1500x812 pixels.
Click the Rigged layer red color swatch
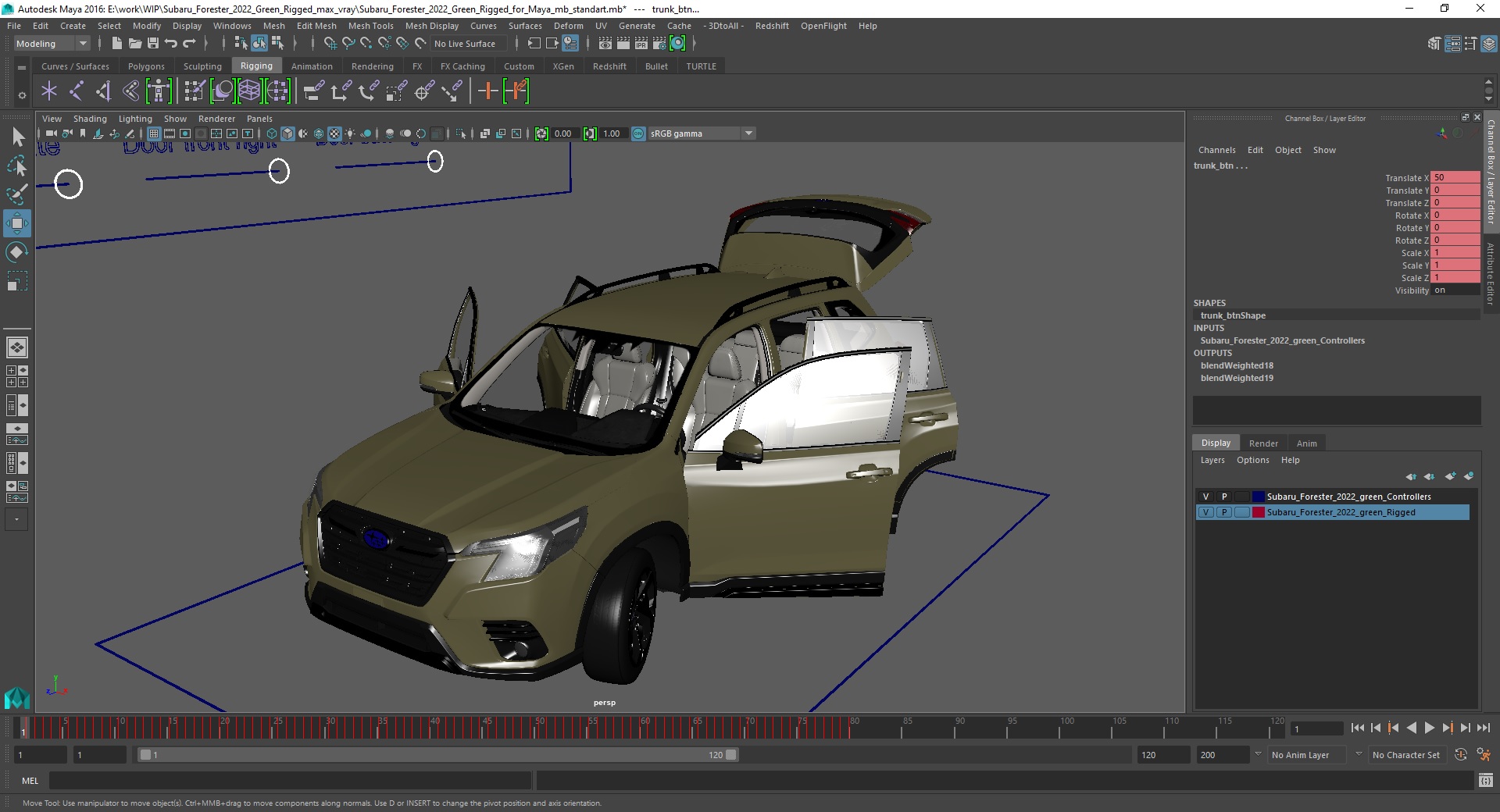[x=1258, y=512]
